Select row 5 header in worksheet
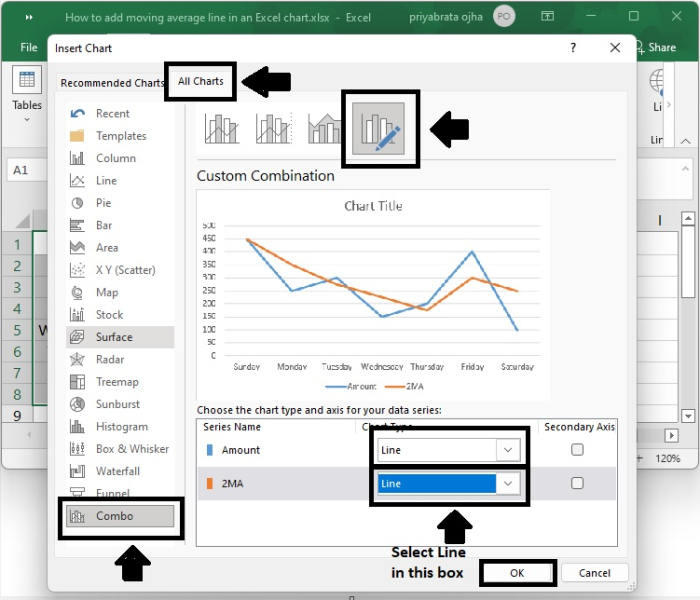Image resolution: width=700 pixels, height=600 pixels. click(17, 330)
